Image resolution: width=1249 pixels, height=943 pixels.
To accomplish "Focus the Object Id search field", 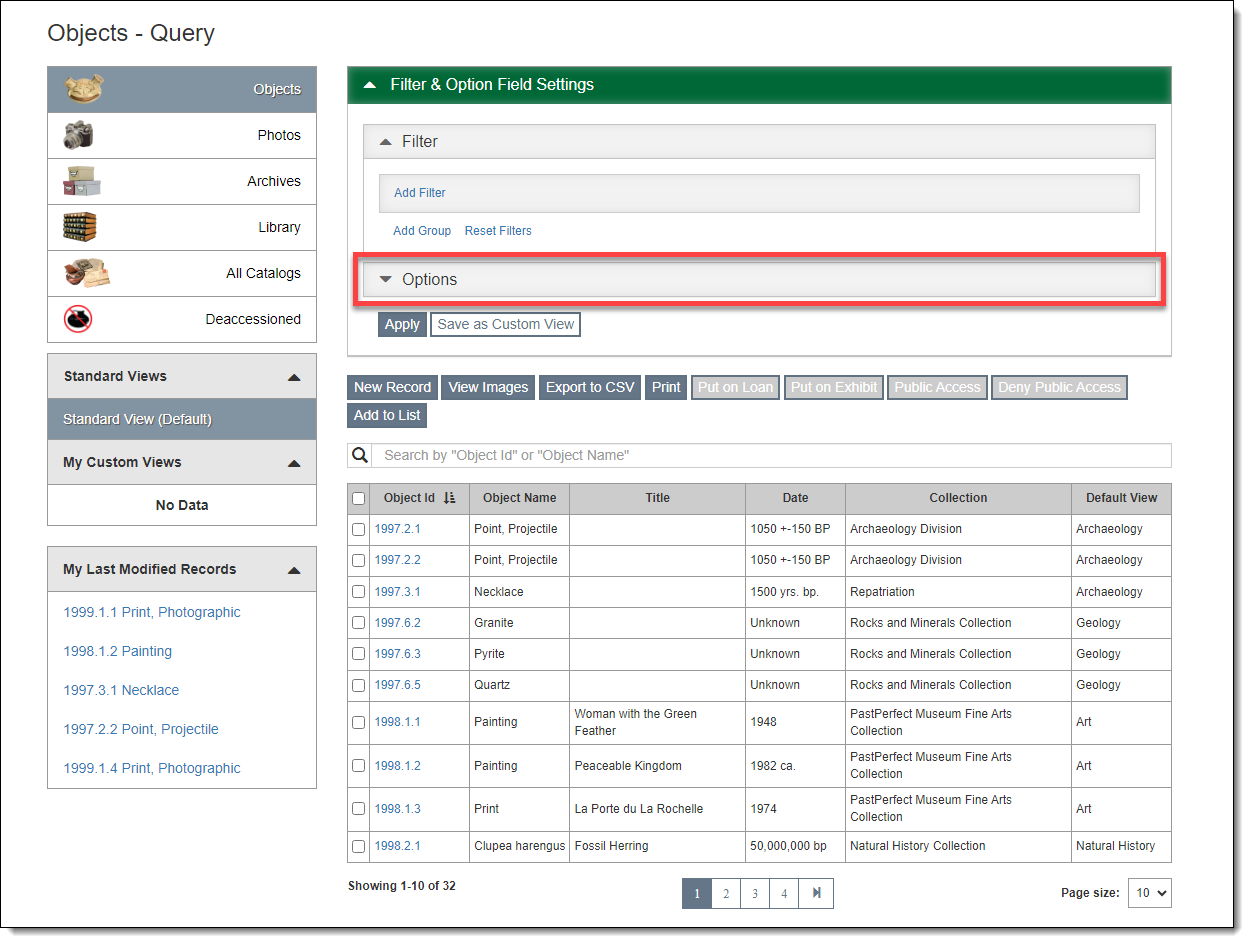I will click(x=770, y=455).
